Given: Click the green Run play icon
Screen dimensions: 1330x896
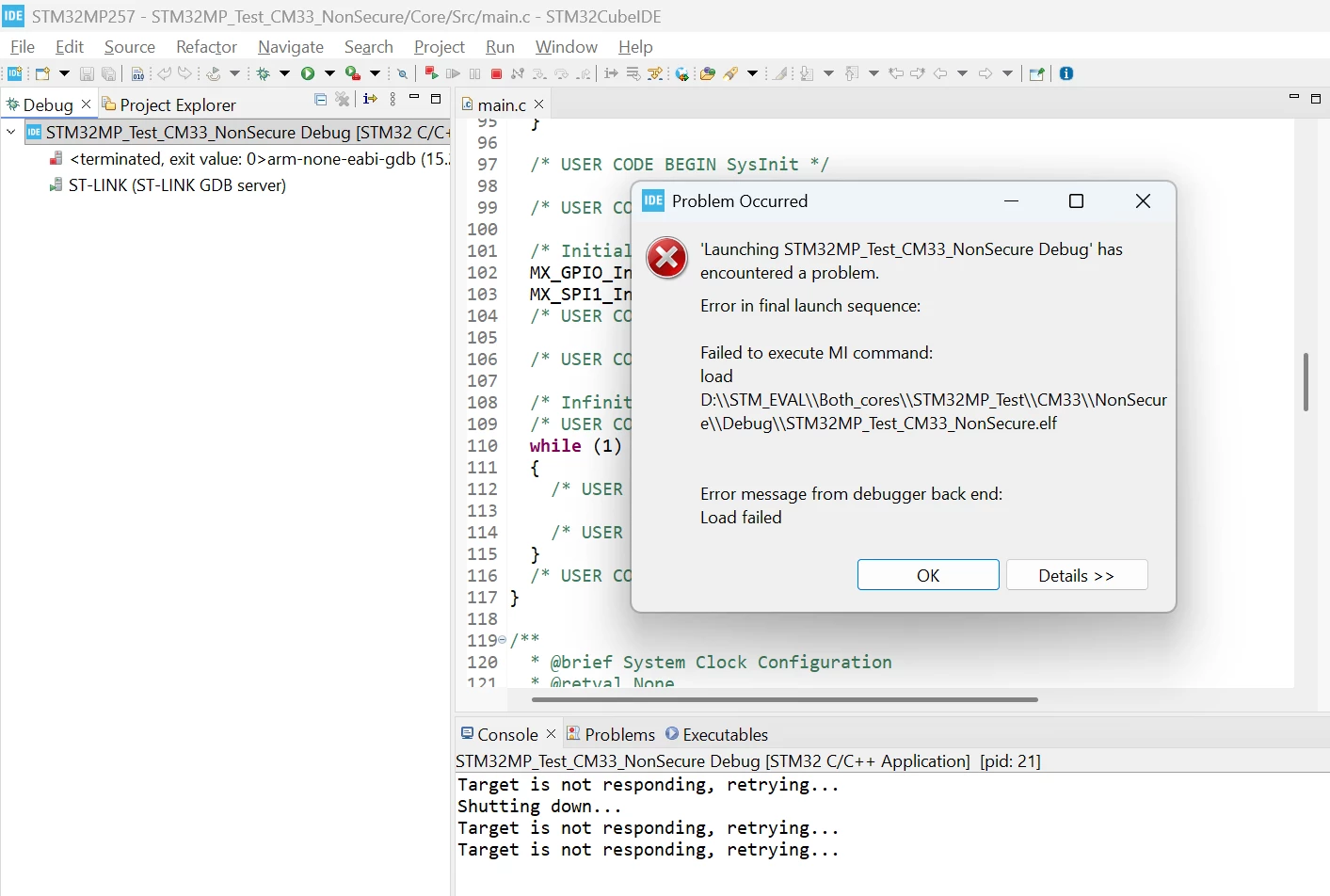Looking at the screenshot, I should pos(308,73).
